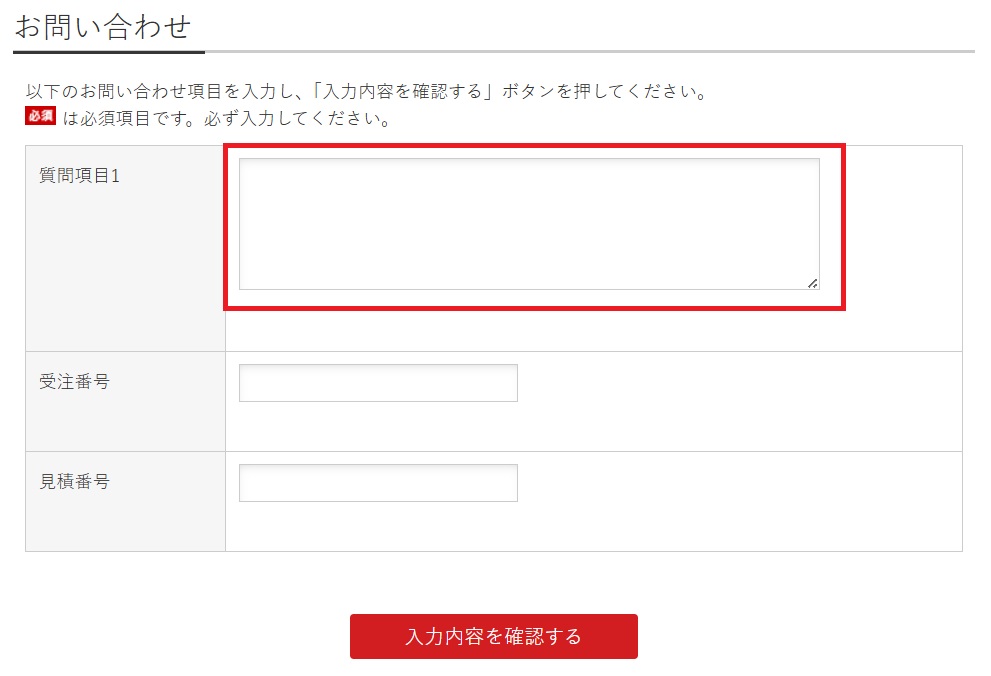Click inside the 質問項目1 text area
The height and width of the screenshot is (676, 991).
coord(528,223)
